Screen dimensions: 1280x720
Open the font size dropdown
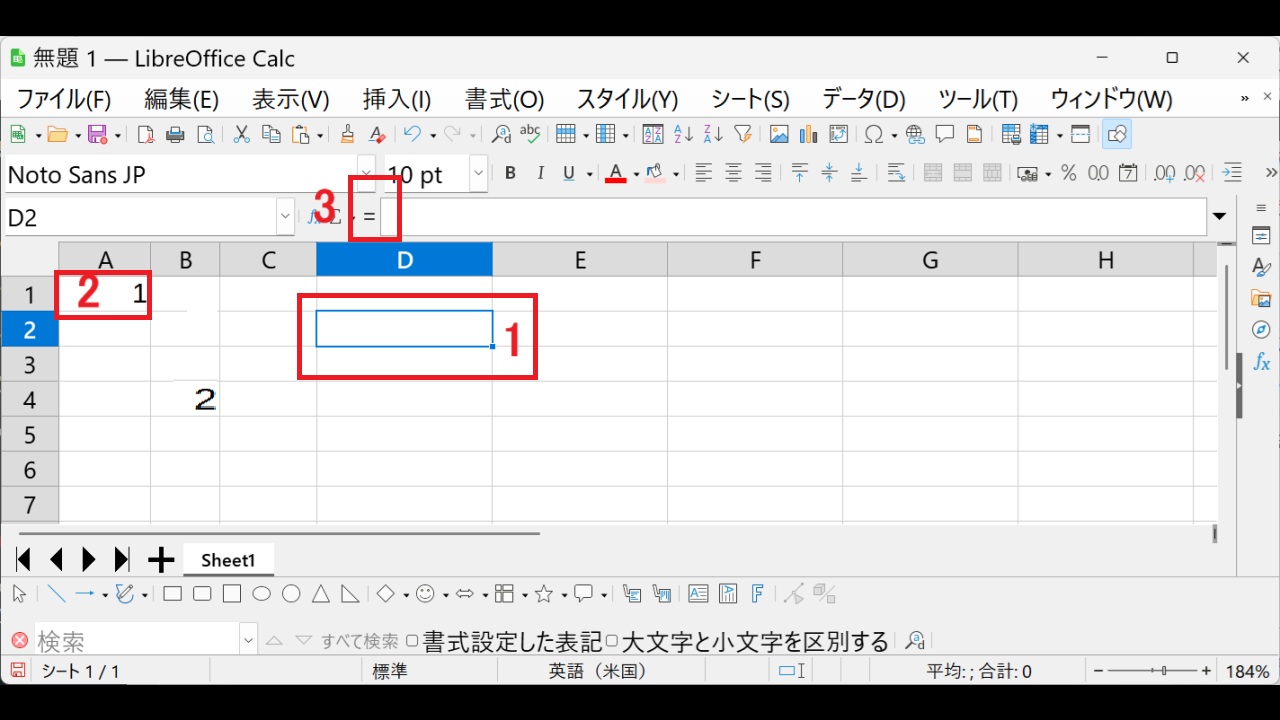(x=477, y=173)
